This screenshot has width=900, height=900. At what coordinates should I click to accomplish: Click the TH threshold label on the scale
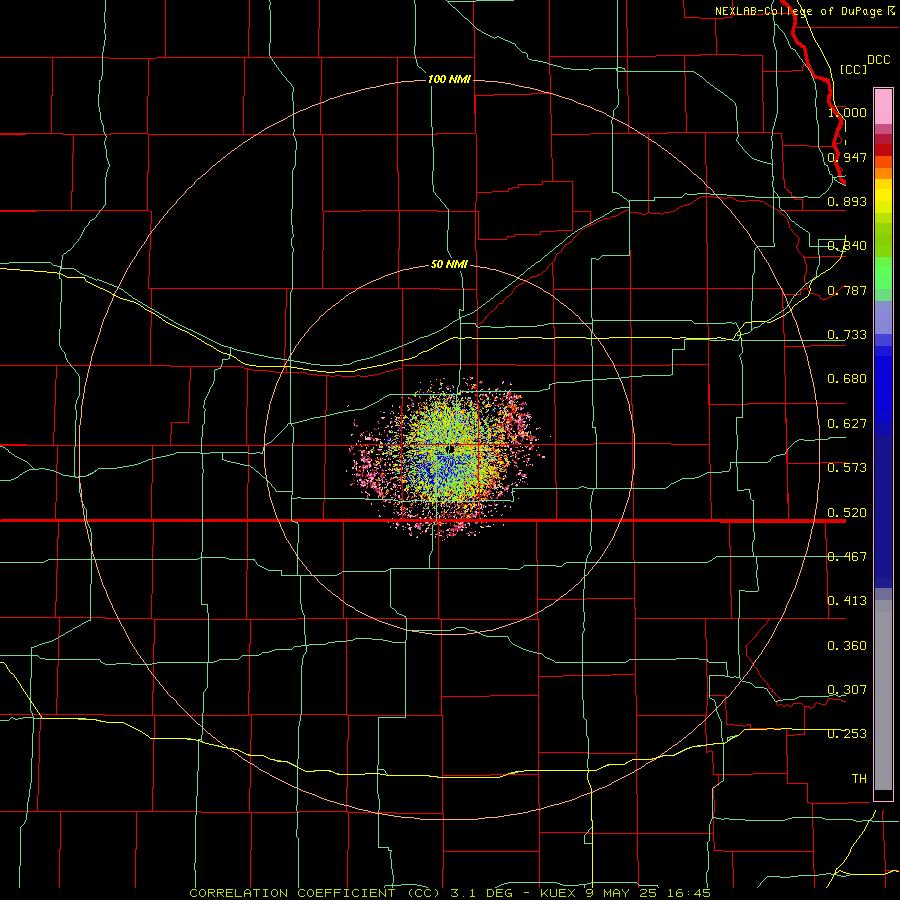pyautogui.click(x=859, y=779)
